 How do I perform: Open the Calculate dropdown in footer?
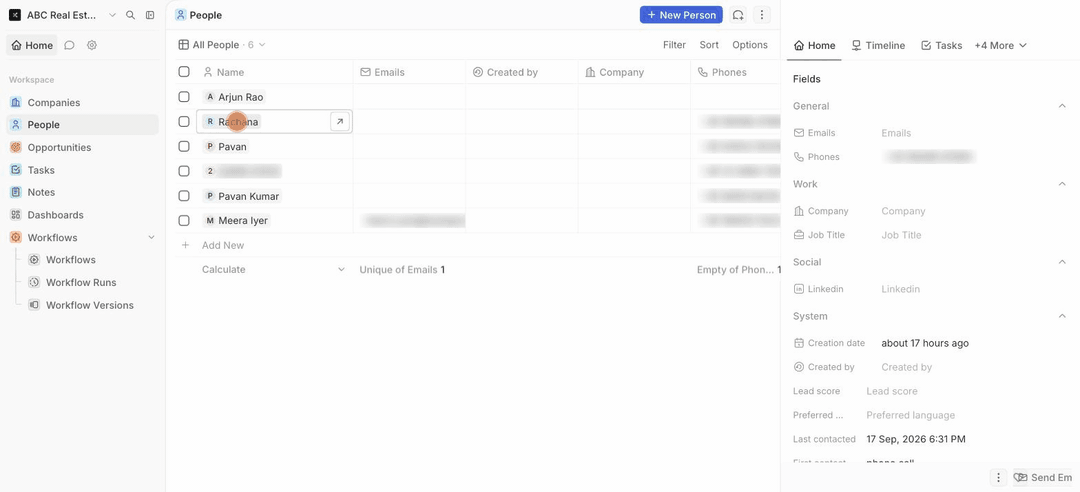point(273,269)
